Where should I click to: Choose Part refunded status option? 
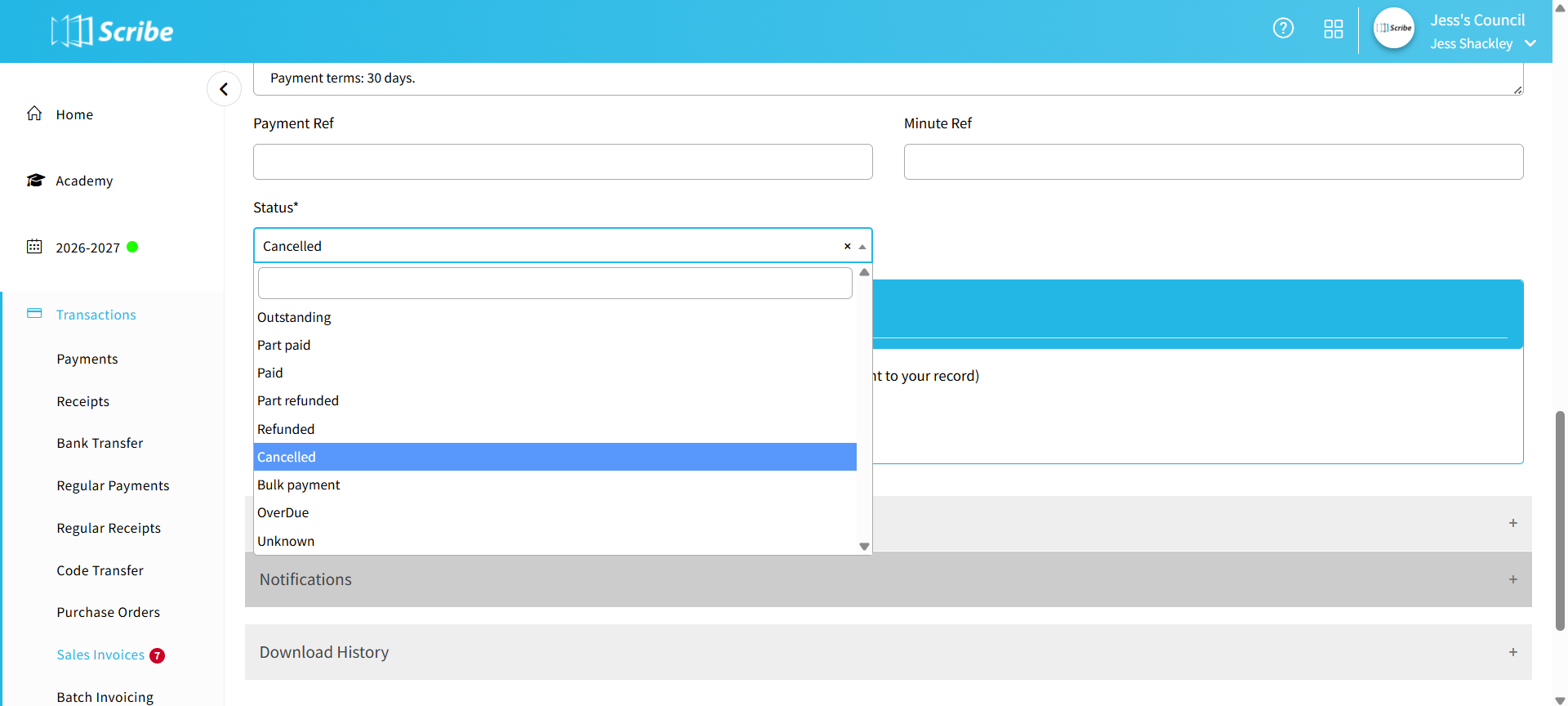click(298, 400)
